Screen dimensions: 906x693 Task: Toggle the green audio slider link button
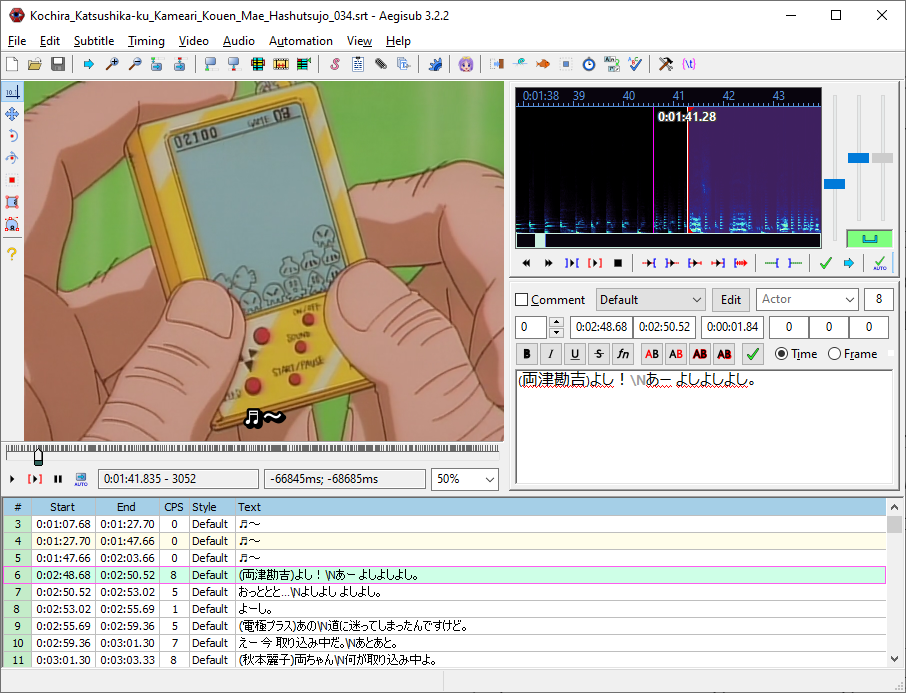coord(869,239)
